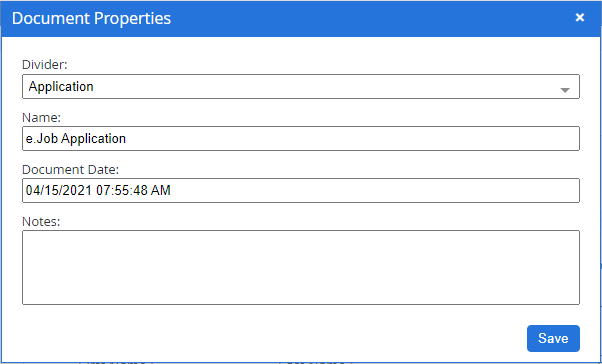Click the Document Properties title text
The height and width of the screenshot is (364, 602).
click(91, 18)
